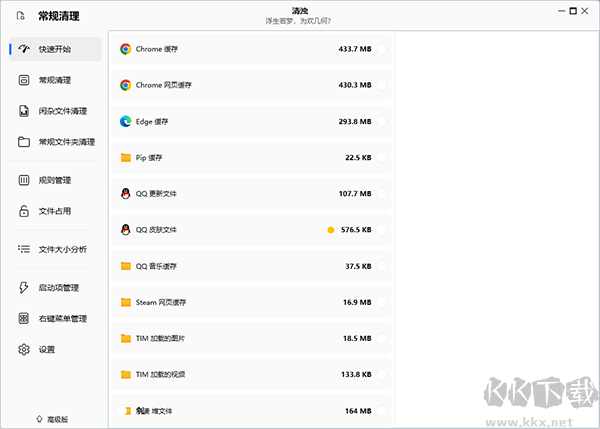Click the yellow dot beside QQ 皮肤文件
Screen dimensions: 600x429
330,230
